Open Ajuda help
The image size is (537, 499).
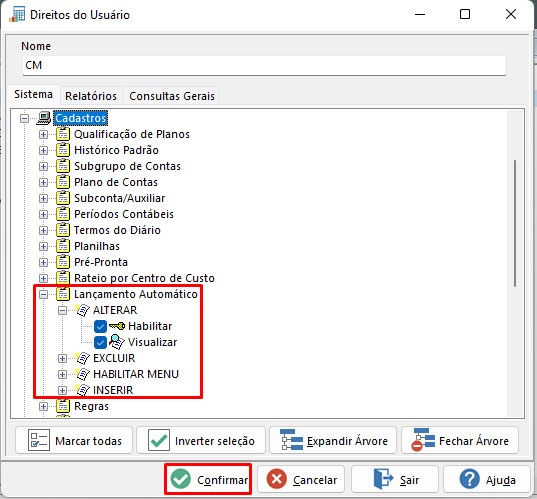tap(487, 479)
